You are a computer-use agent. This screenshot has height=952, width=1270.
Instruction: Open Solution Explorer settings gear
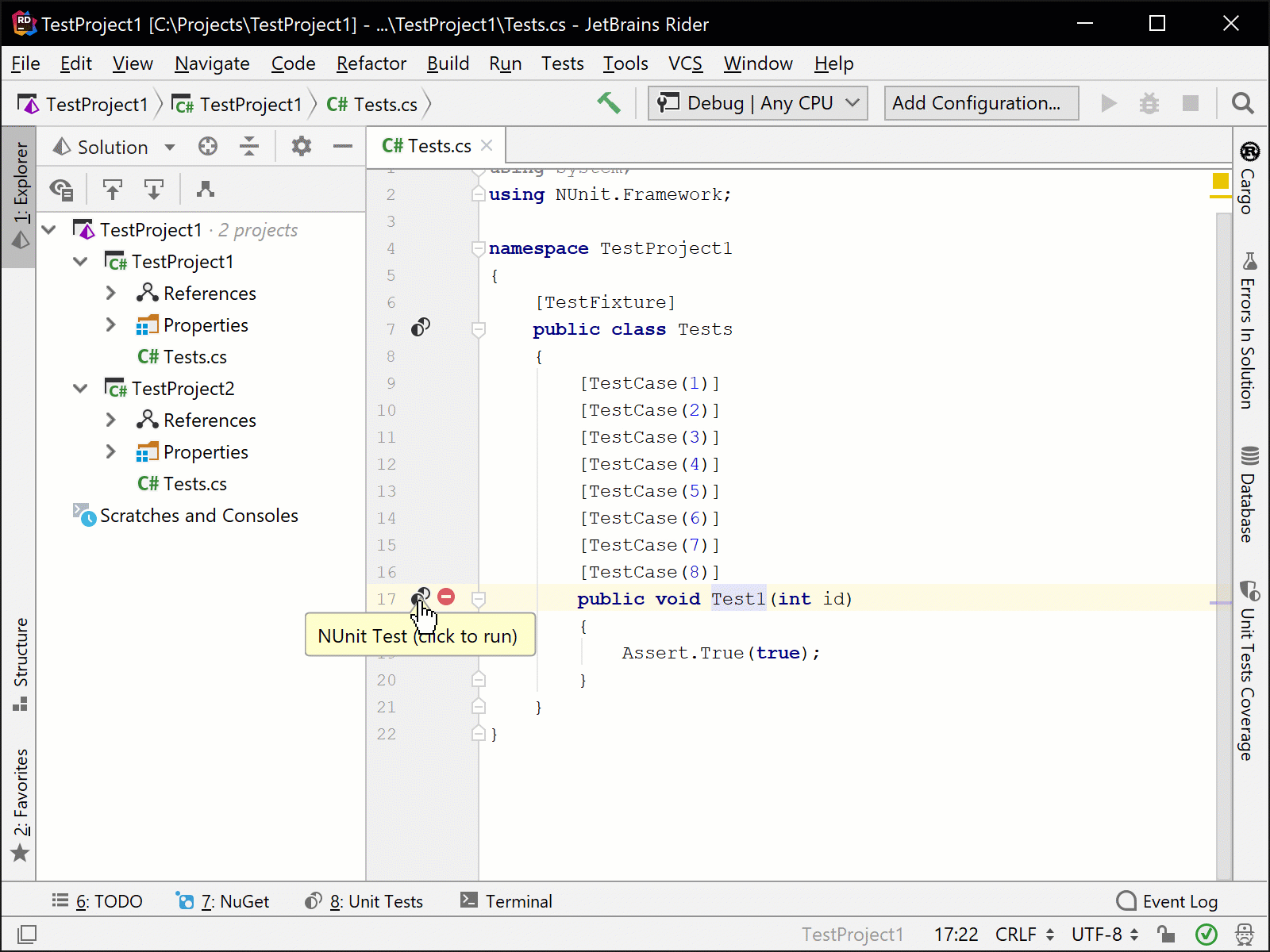(302, 147)
